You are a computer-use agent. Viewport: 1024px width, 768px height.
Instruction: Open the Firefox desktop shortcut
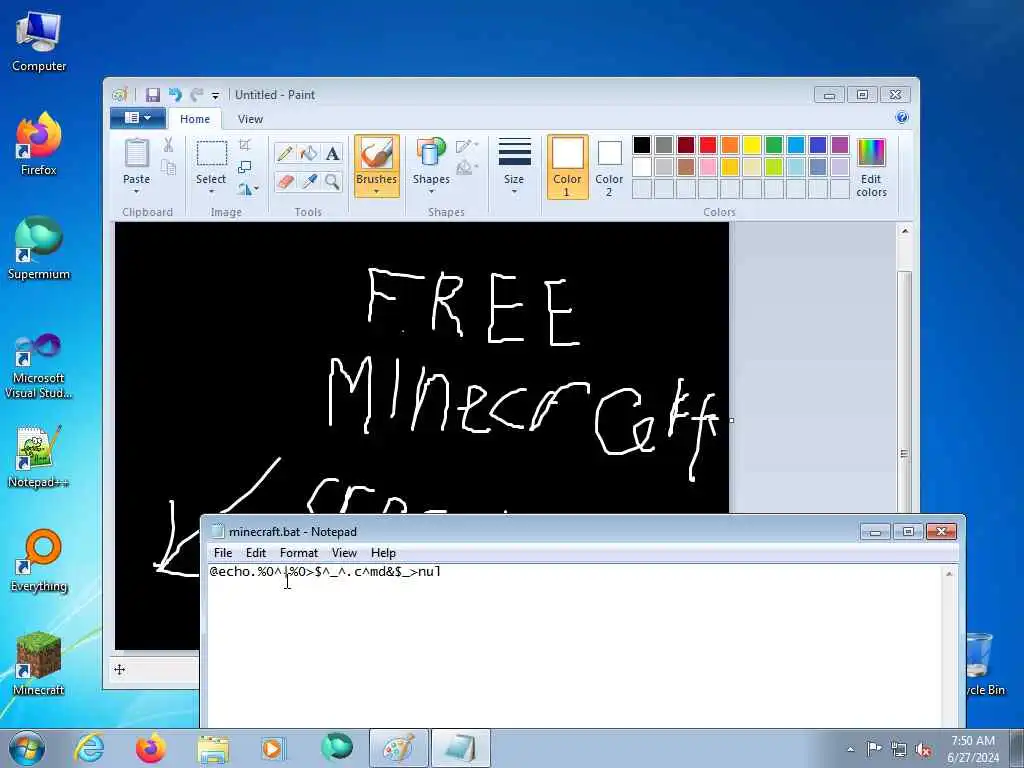point(39,144)
